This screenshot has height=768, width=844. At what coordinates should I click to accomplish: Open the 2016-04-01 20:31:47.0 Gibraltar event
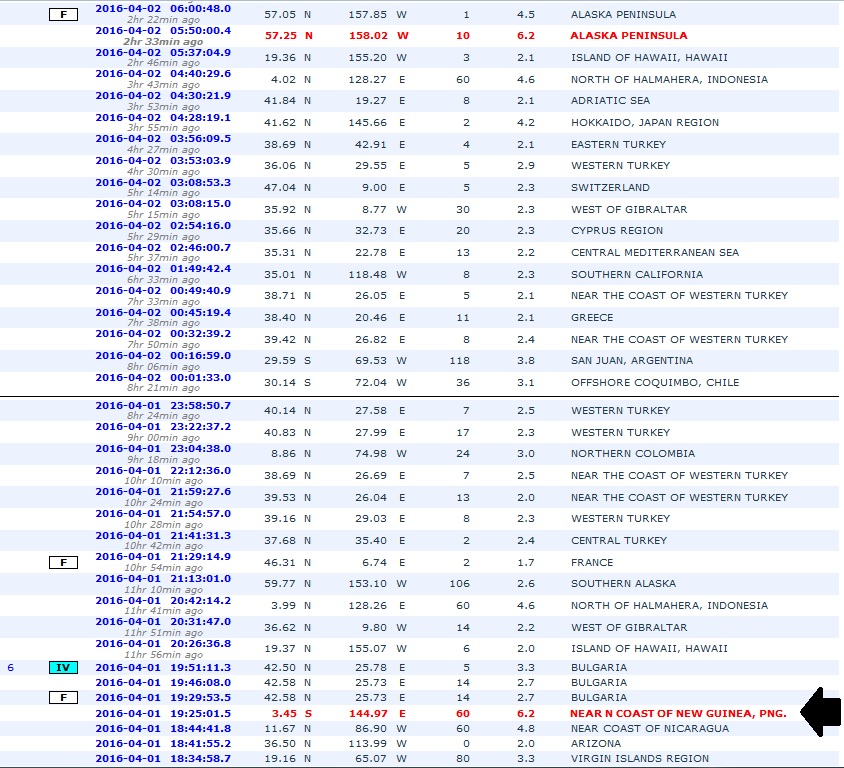(163, 622)
